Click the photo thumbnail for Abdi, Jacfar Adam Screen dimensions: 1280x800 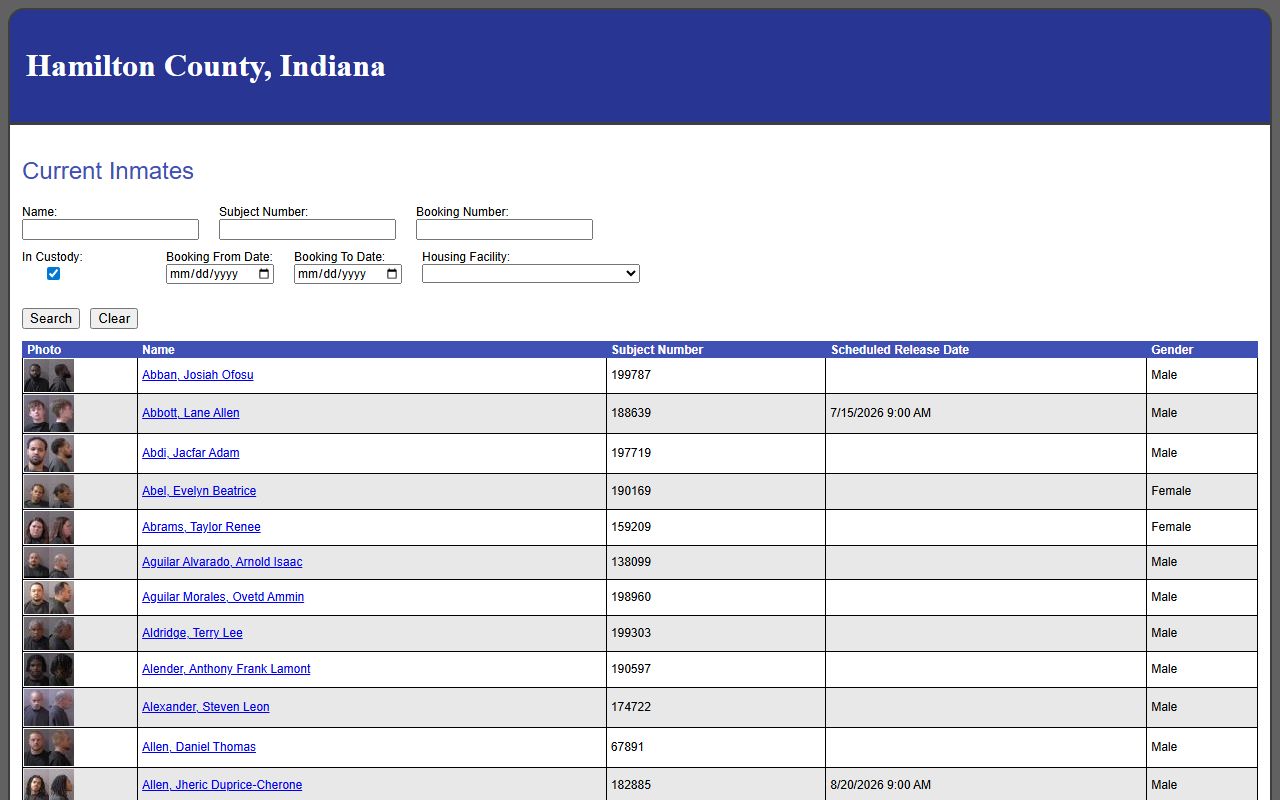pos(49,454)
